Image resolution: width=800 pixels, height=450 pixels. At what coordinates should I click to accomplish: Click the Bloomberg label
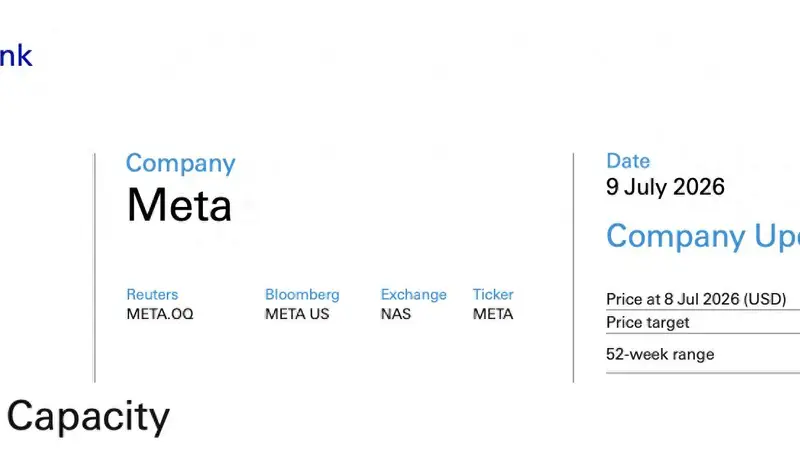pyautogui.click(x=302, y=295)
